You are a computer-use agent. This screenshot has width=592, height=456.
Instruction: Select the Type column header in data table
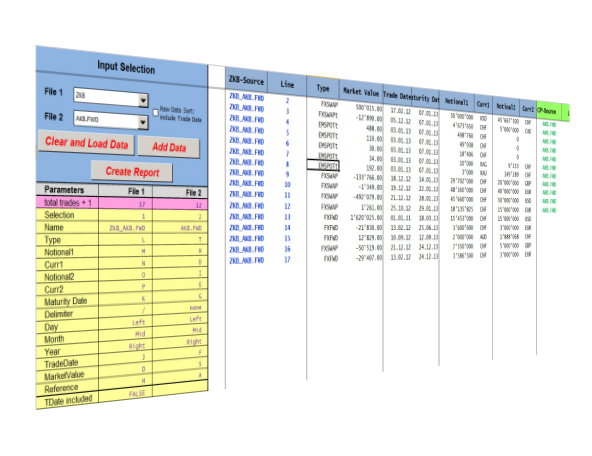point(323,88)
